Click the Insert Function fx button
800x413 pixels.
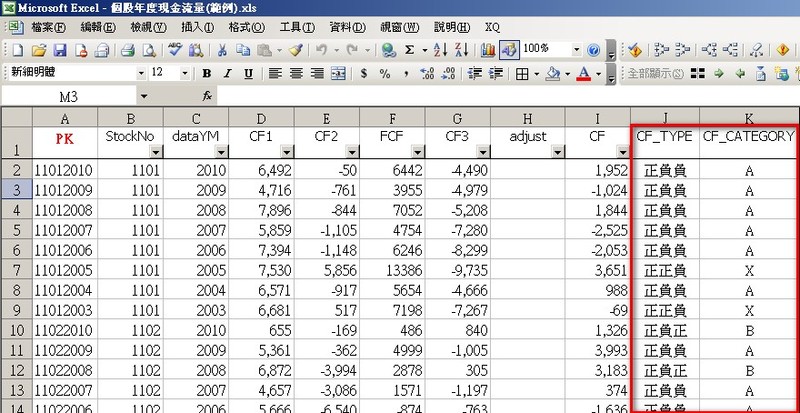(207, 96)
